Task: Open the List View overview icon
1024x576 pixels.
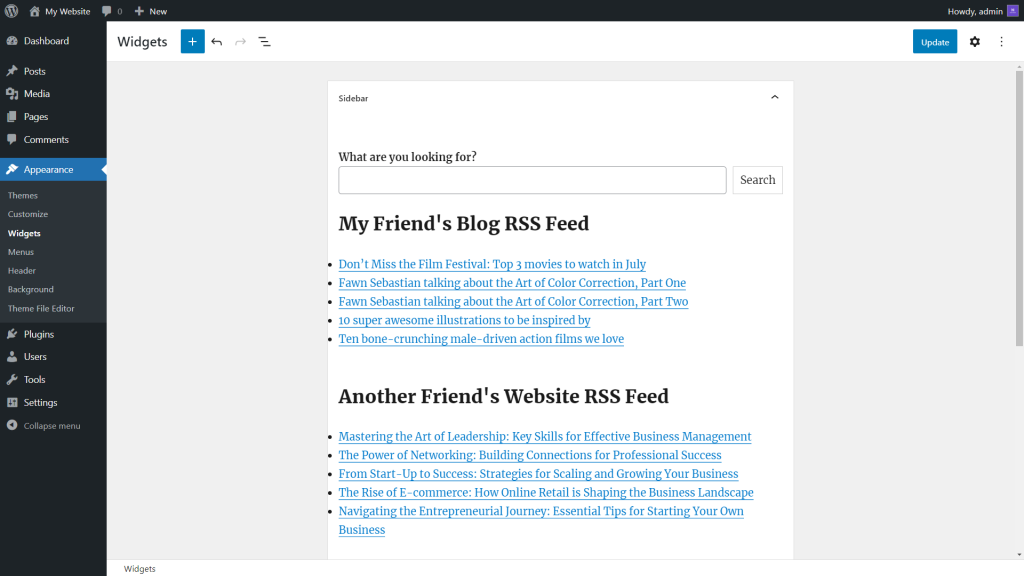Action: tap(264, 41)
